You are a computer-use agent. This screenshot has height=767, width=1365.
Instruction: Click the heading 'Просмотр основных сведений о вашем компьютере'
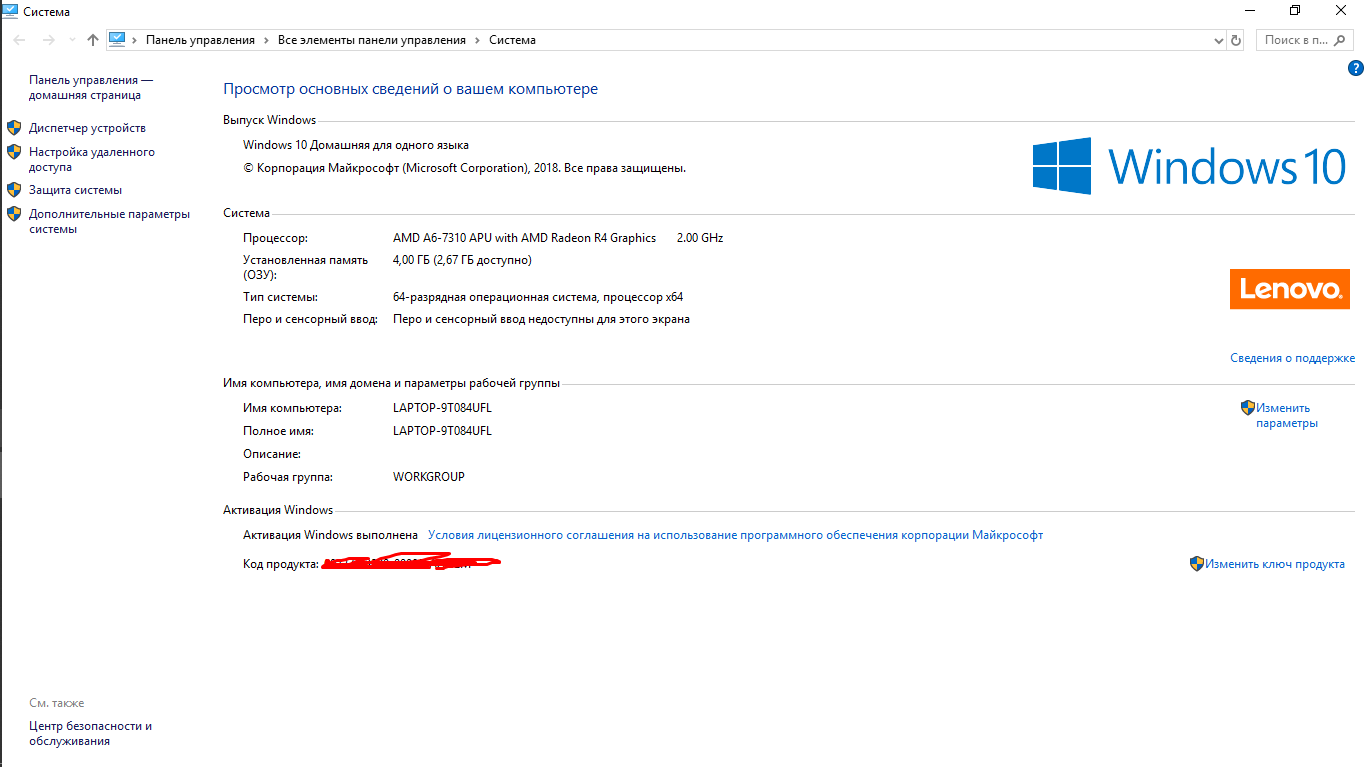[x=410, y=89]
